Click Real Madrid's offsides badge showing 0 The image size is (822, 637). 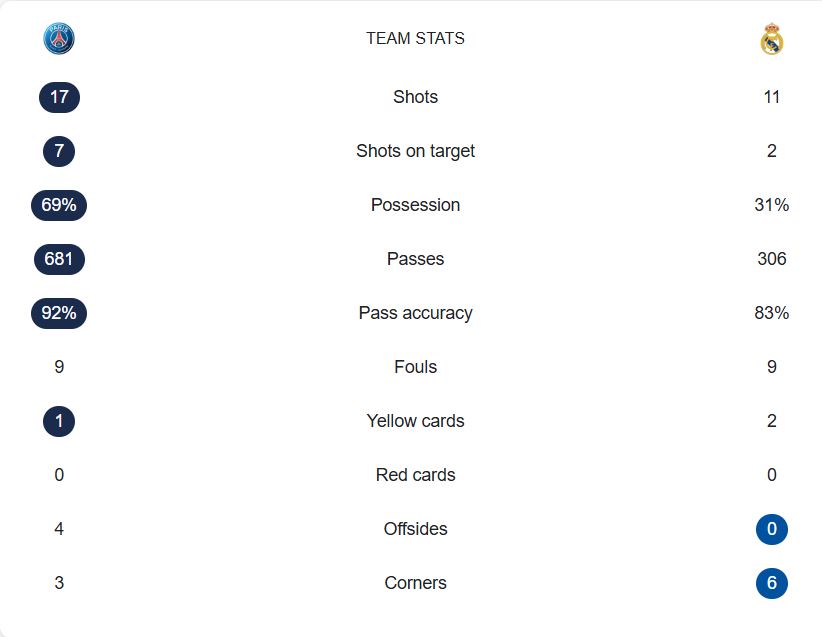point(772,529)
